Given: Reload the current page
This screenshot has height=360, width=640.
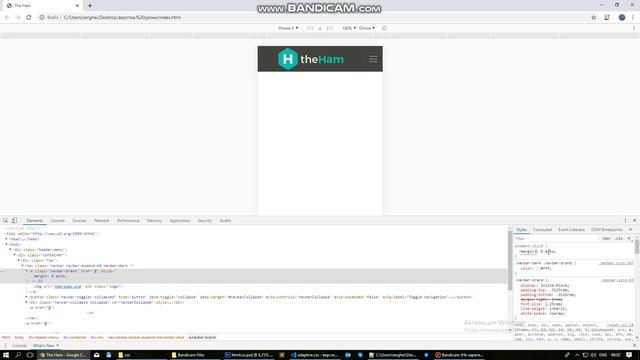Looking at the screenshot, I should pyautogui.click(x=29, y=17).
